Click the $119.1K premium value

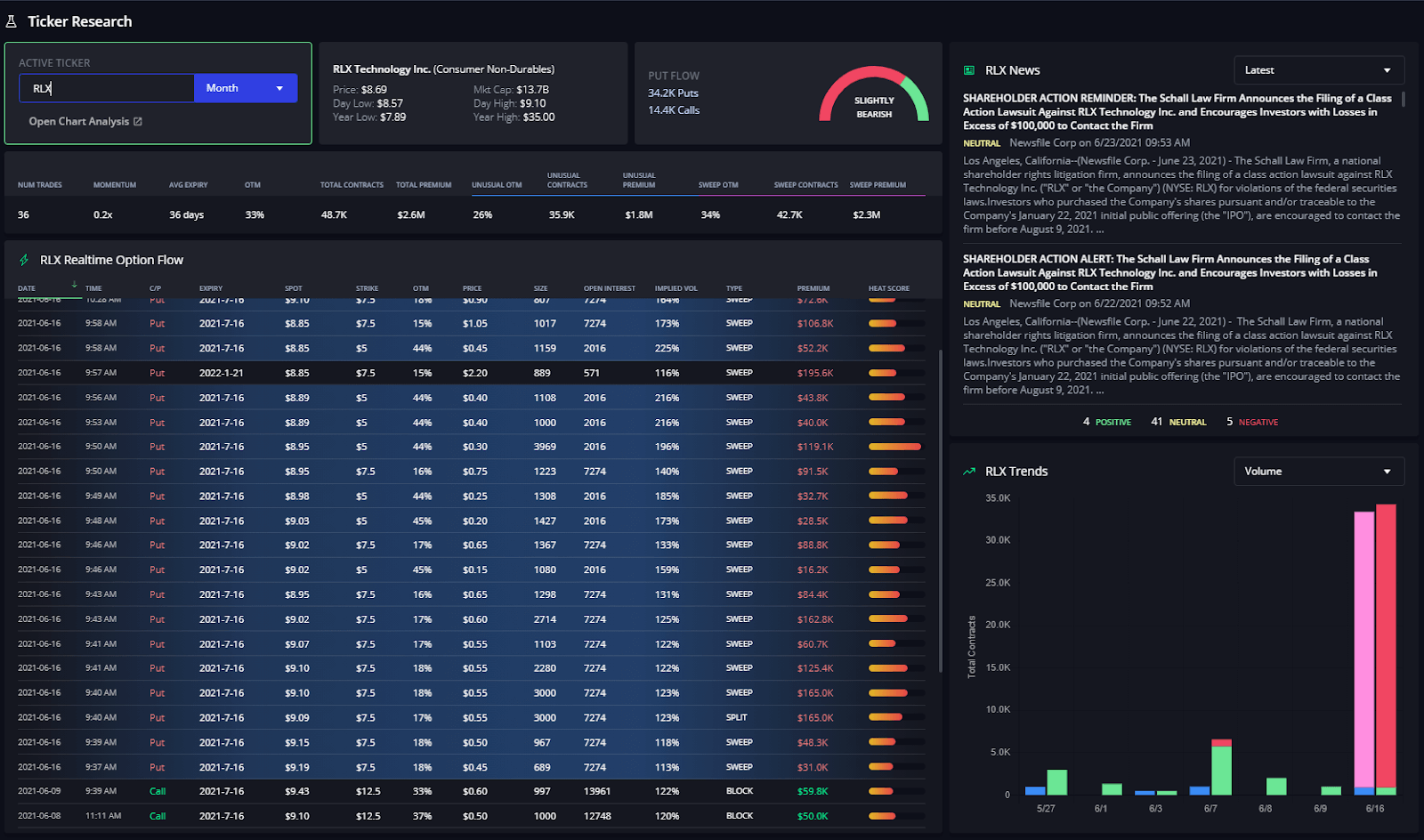coord(815,447)
